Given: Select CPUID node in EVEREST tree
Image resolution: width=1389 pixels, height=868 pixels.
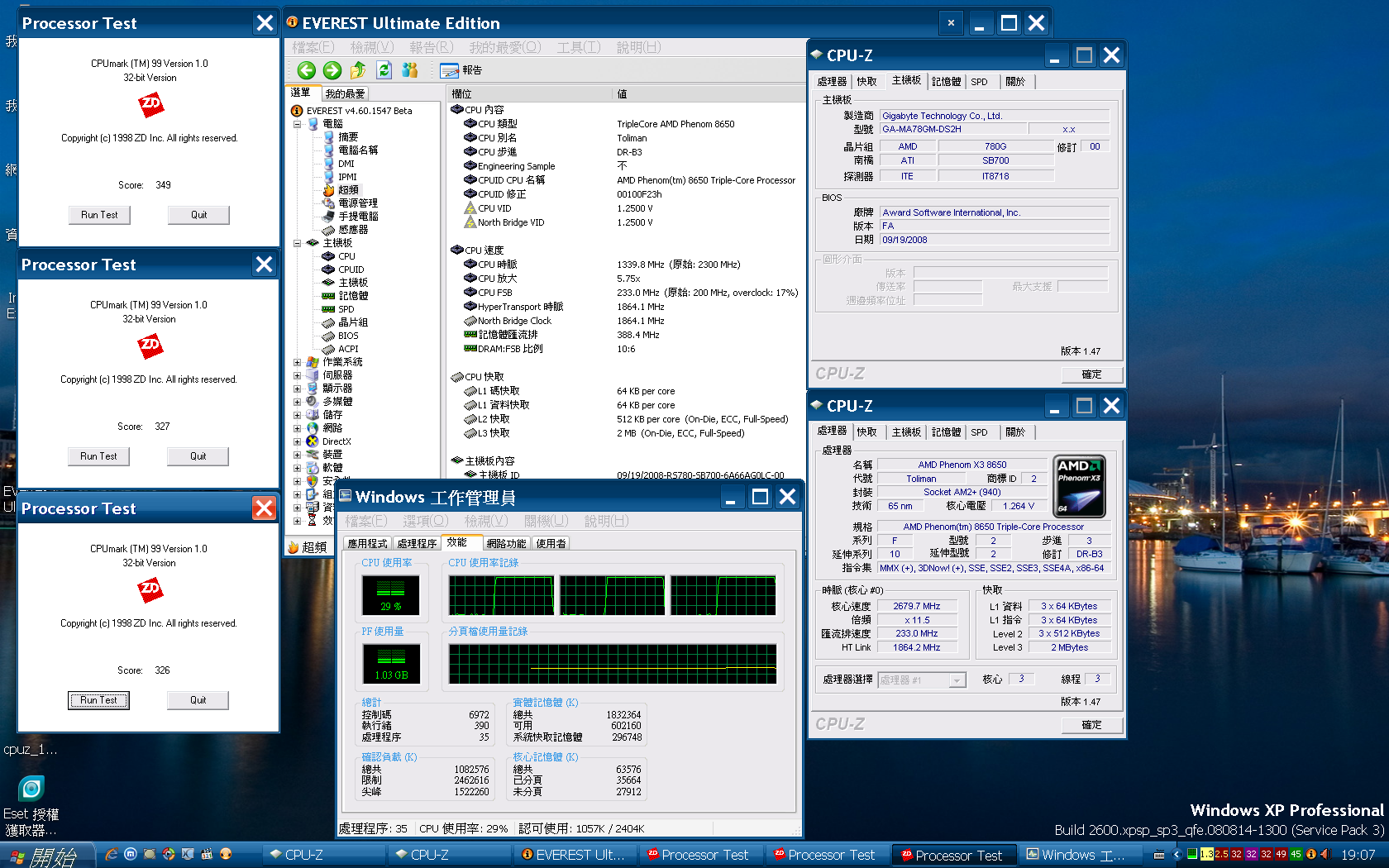Looking at the screenshot, I should click(x=343, y=269).
